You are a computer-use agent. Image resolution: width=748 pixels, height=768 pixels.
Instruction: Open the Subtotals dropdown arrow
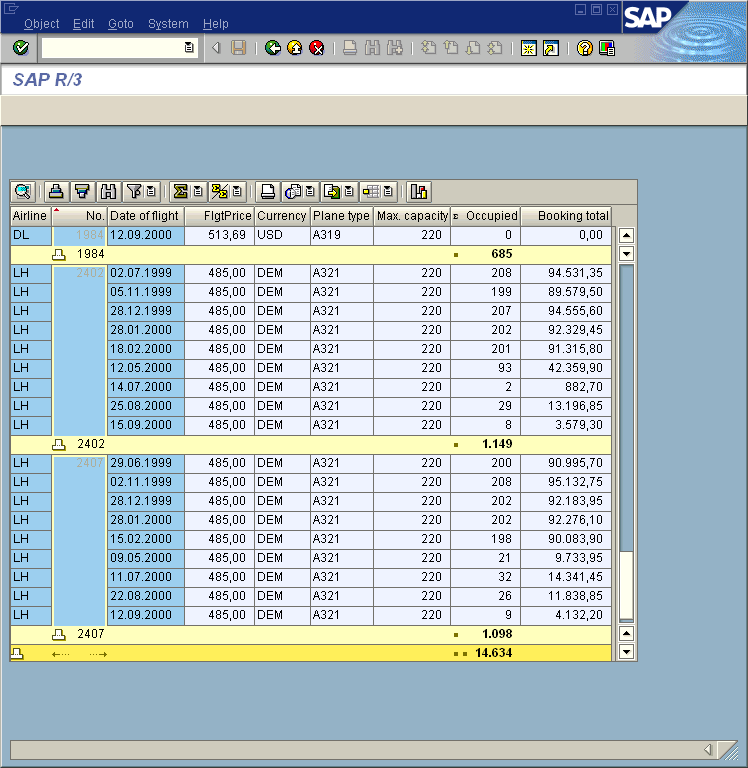[x=237, y=192]
